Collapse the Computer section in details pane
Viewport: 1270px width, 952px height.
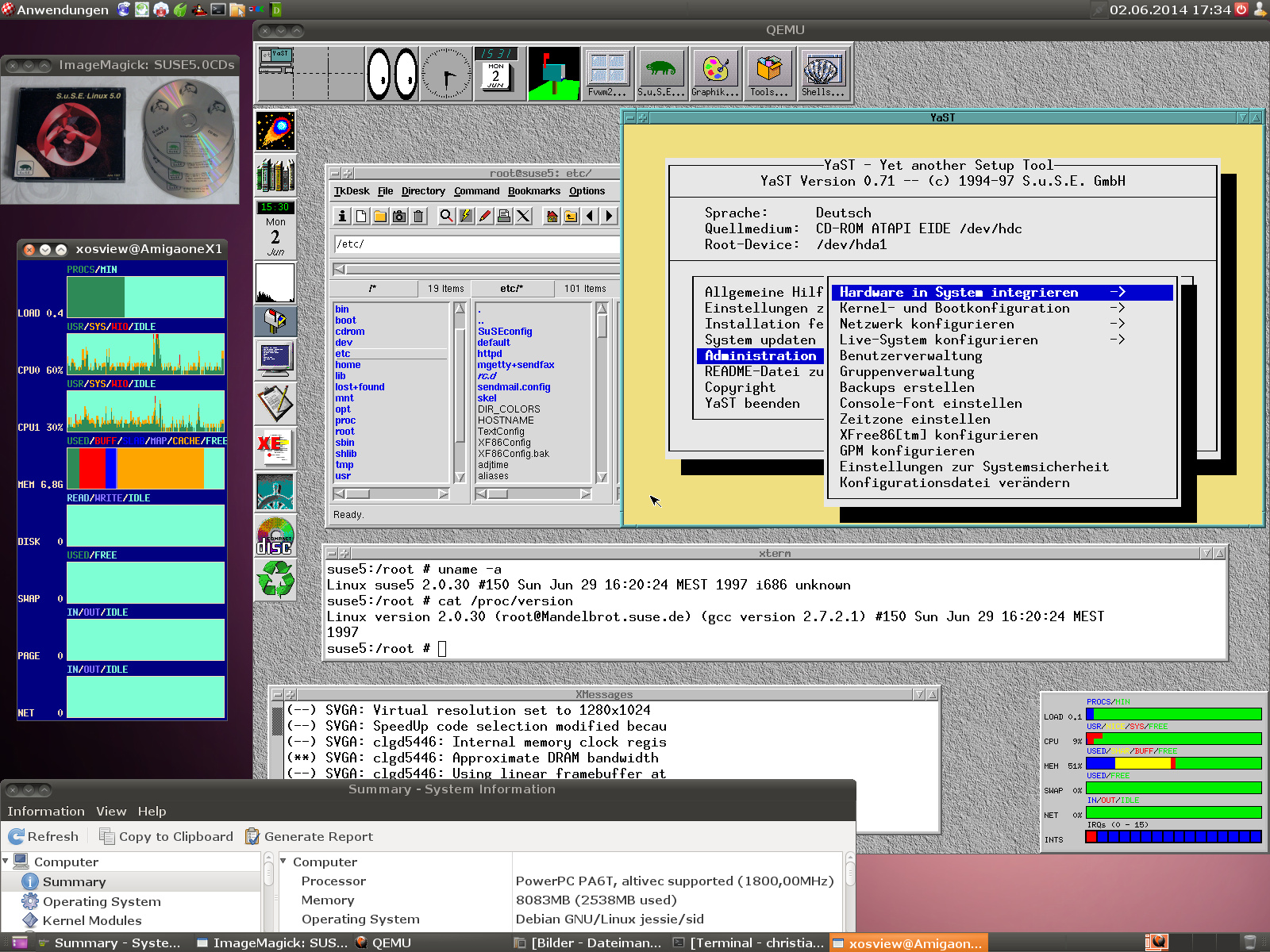coord(283,861)
